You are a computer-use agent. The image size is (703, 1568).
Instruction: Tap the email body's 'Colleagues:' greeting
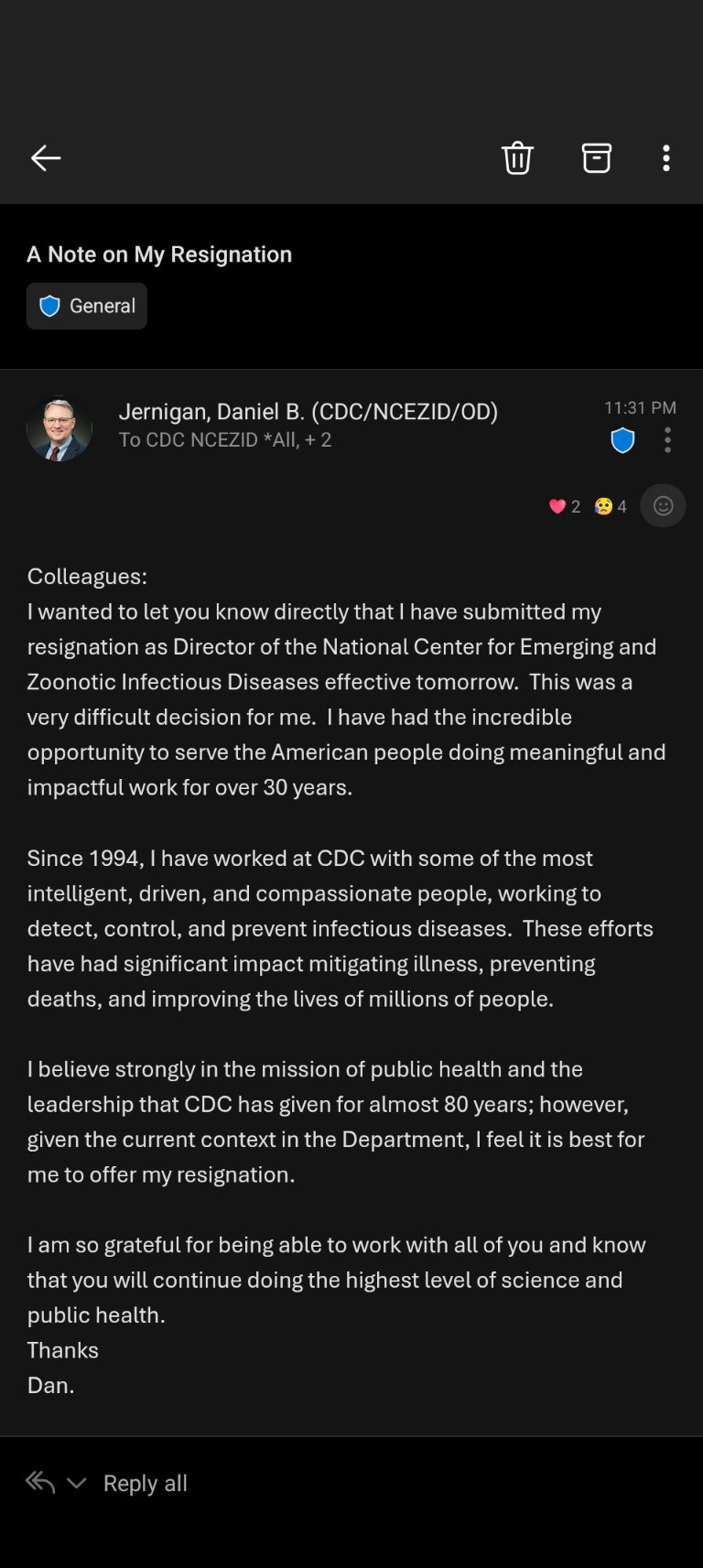[87, 576]
